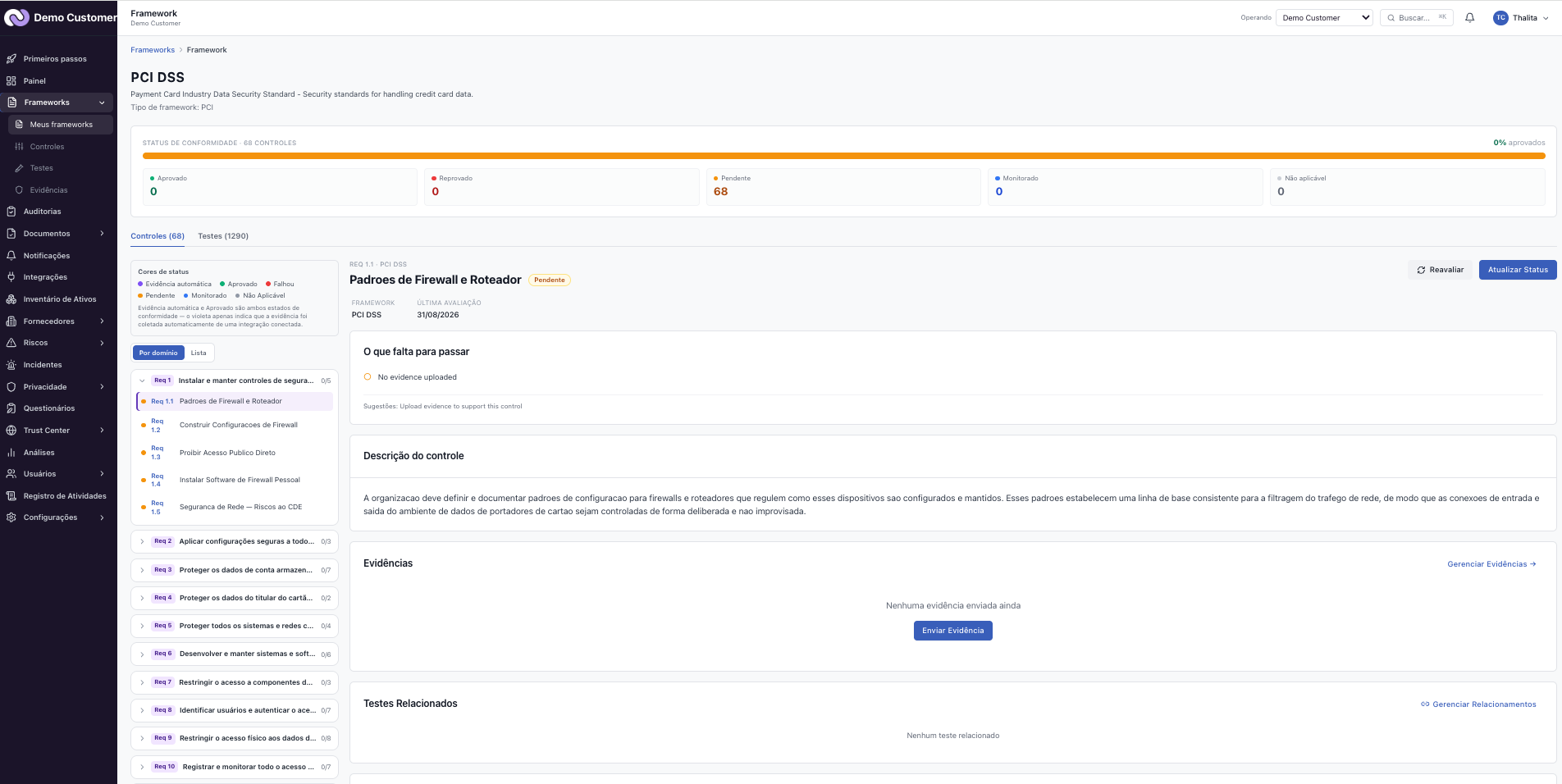
Task: Switch view to Por domínio
Action: (158, 353)
